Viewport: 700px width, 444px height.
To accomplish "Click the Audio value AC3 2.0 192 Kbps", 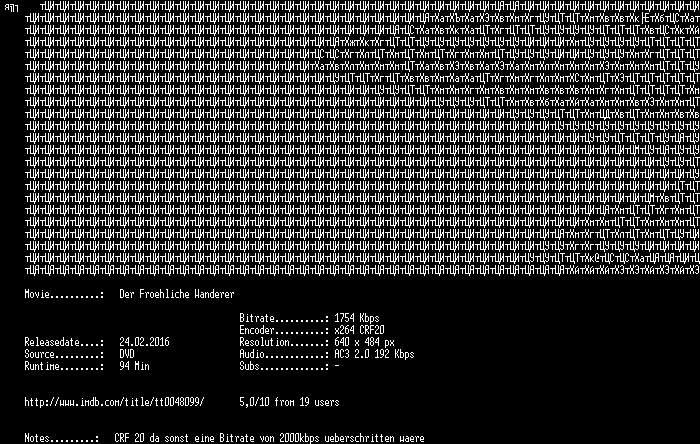I will [x=374, y=354].
